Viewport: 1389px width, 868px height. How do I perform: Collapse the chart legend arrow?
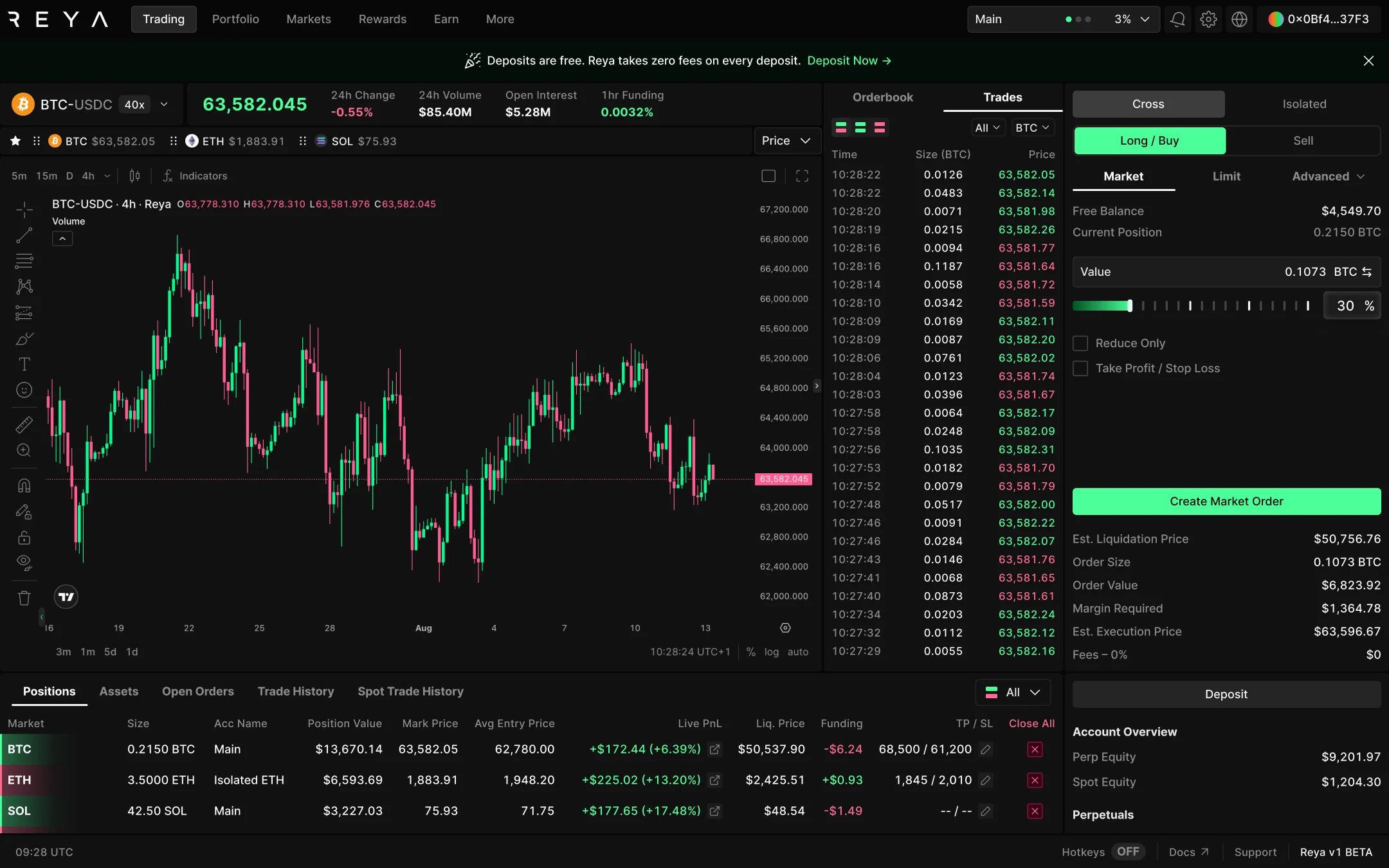pyautogui.click(x=62, y=239)
